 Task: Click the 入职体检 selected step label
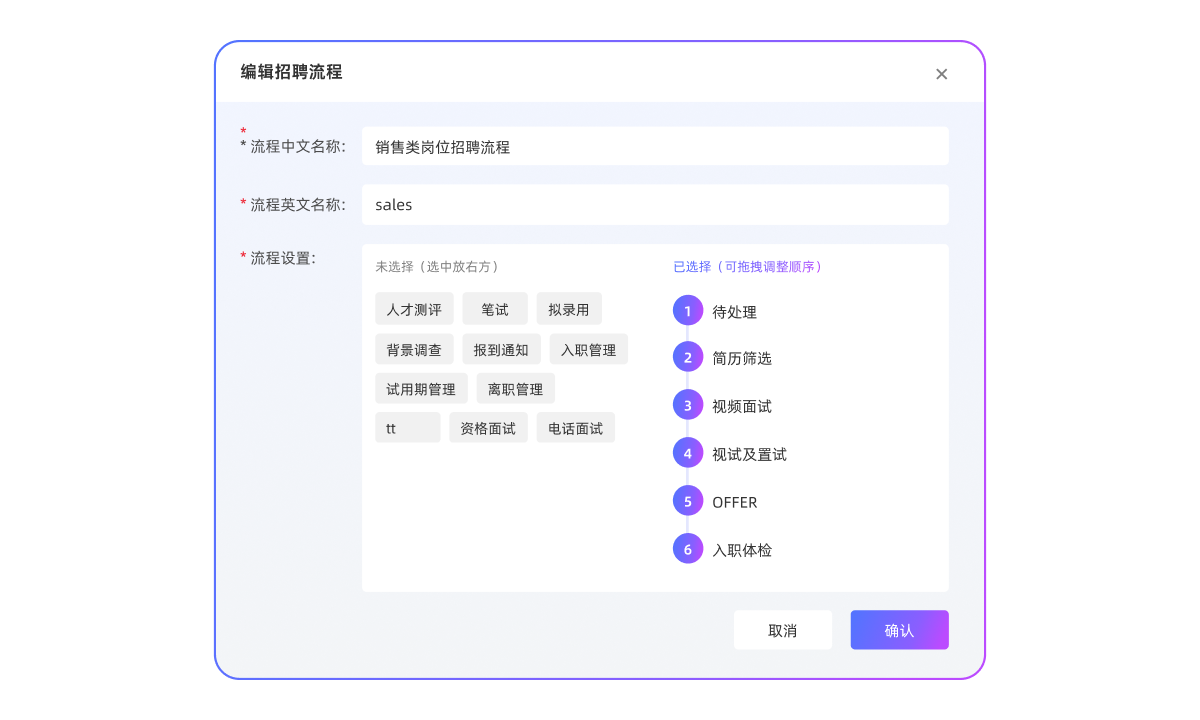point(742,550)
